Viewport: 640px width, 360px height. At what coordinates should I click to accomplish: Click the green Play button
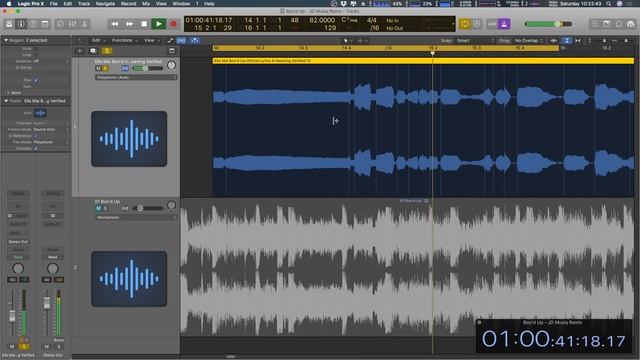[x=158, y=24]
